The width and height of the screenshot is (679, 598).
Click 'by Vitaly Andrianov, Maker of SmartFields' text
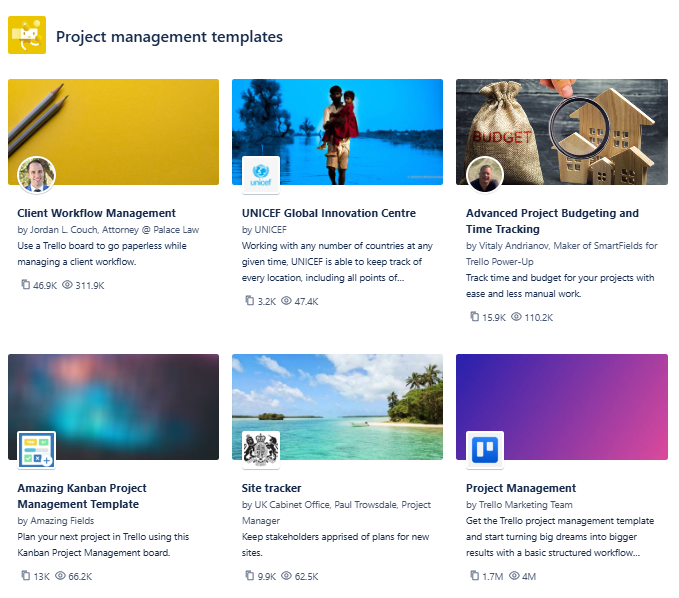click(561, 254)
